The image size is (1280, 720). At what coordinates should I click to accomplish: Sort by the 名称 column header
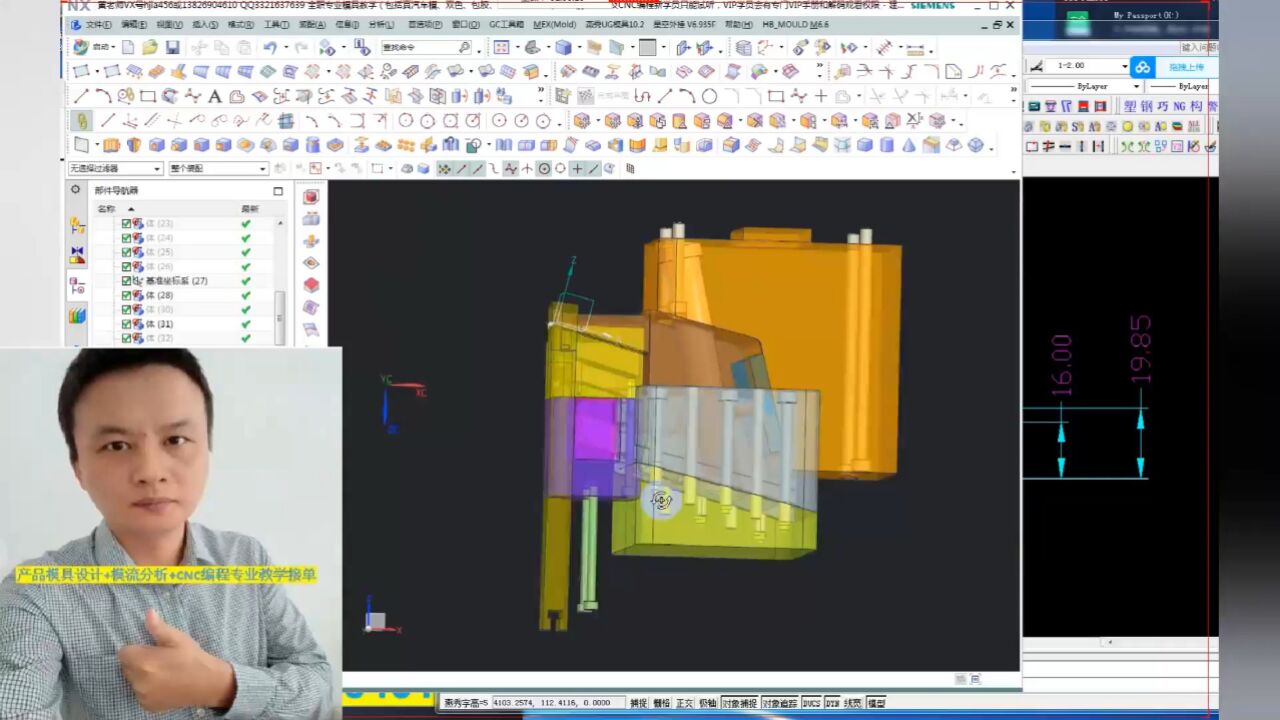pyautogui.click(x=105, y=208)
